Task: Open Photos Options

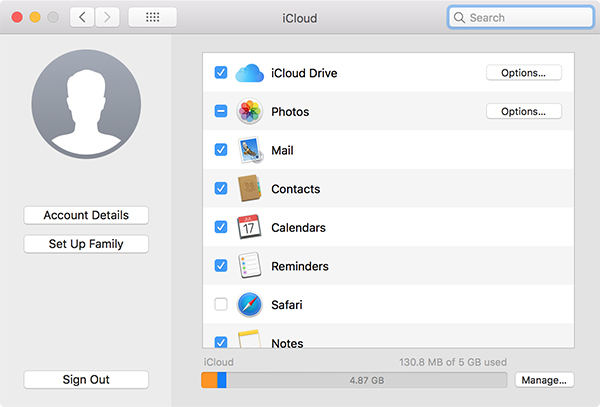Action: pyautogui.click(x=523, y=111)
